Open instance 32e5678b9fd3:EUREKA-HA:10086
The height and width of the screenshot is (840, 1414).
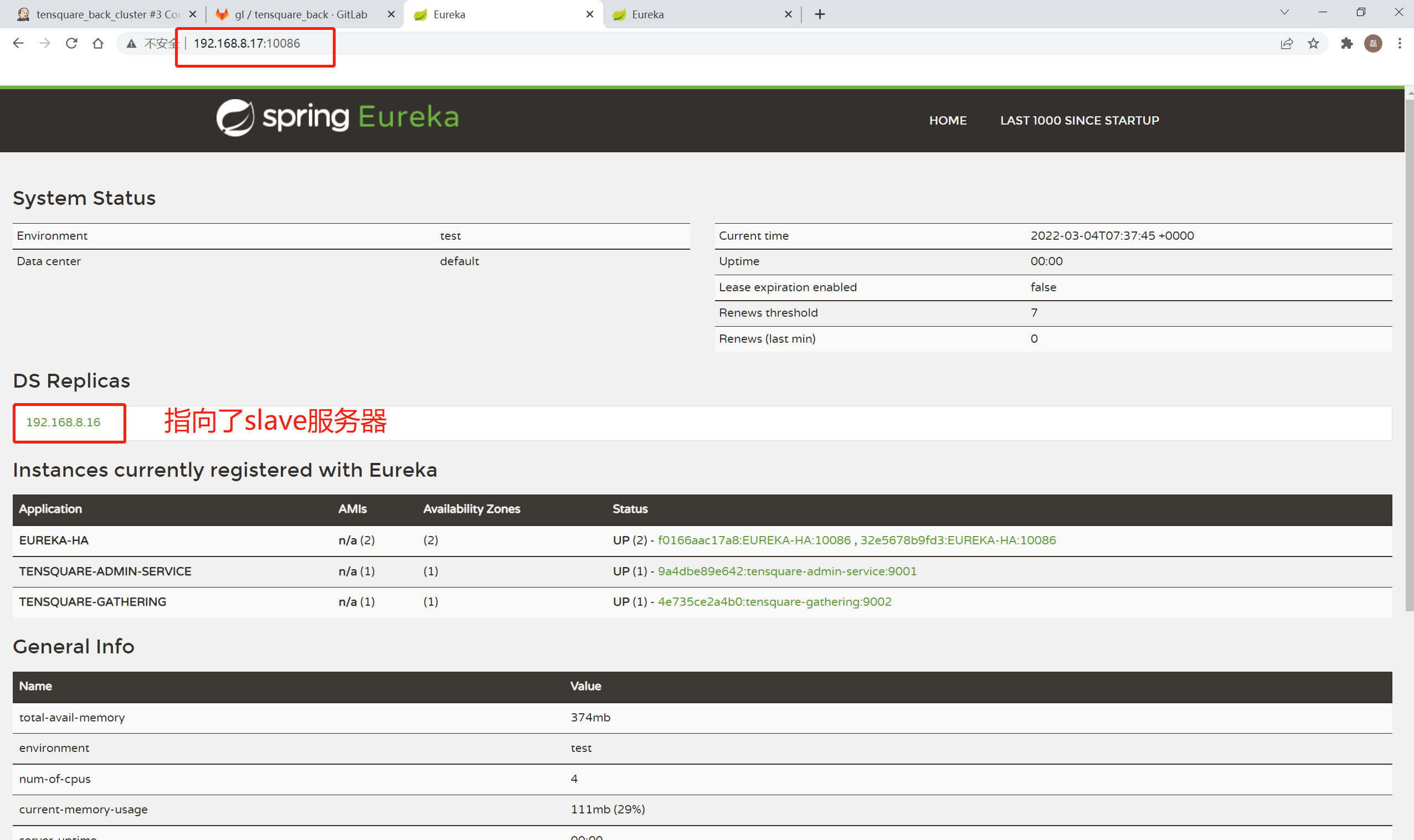[x=958, y=540]
